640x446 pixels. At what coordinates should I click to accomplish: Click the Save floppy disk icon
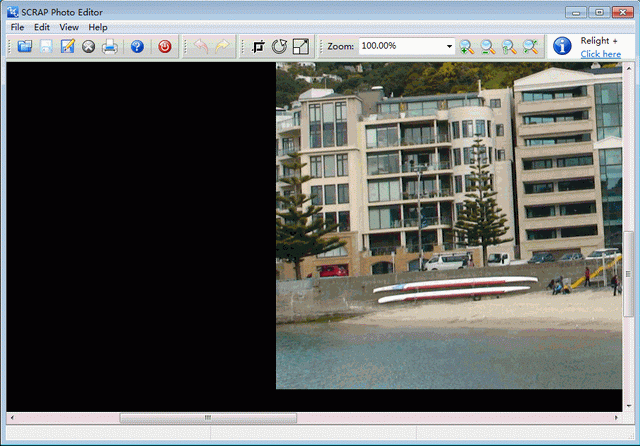click(x=46, y=47)
